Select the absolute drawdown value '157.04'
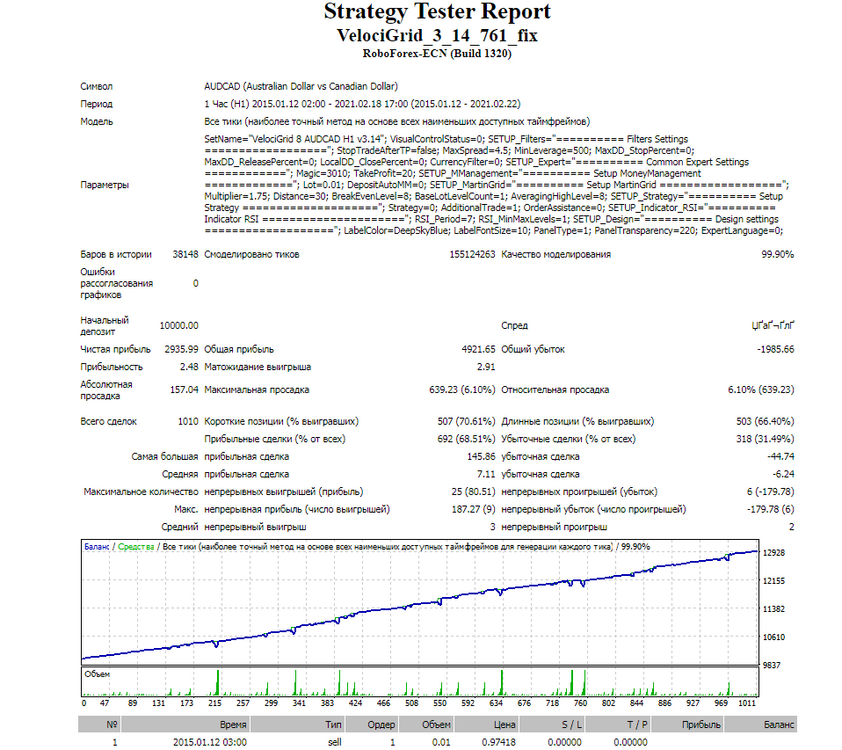Screen dimensions: 842x750 coord(184,390)
